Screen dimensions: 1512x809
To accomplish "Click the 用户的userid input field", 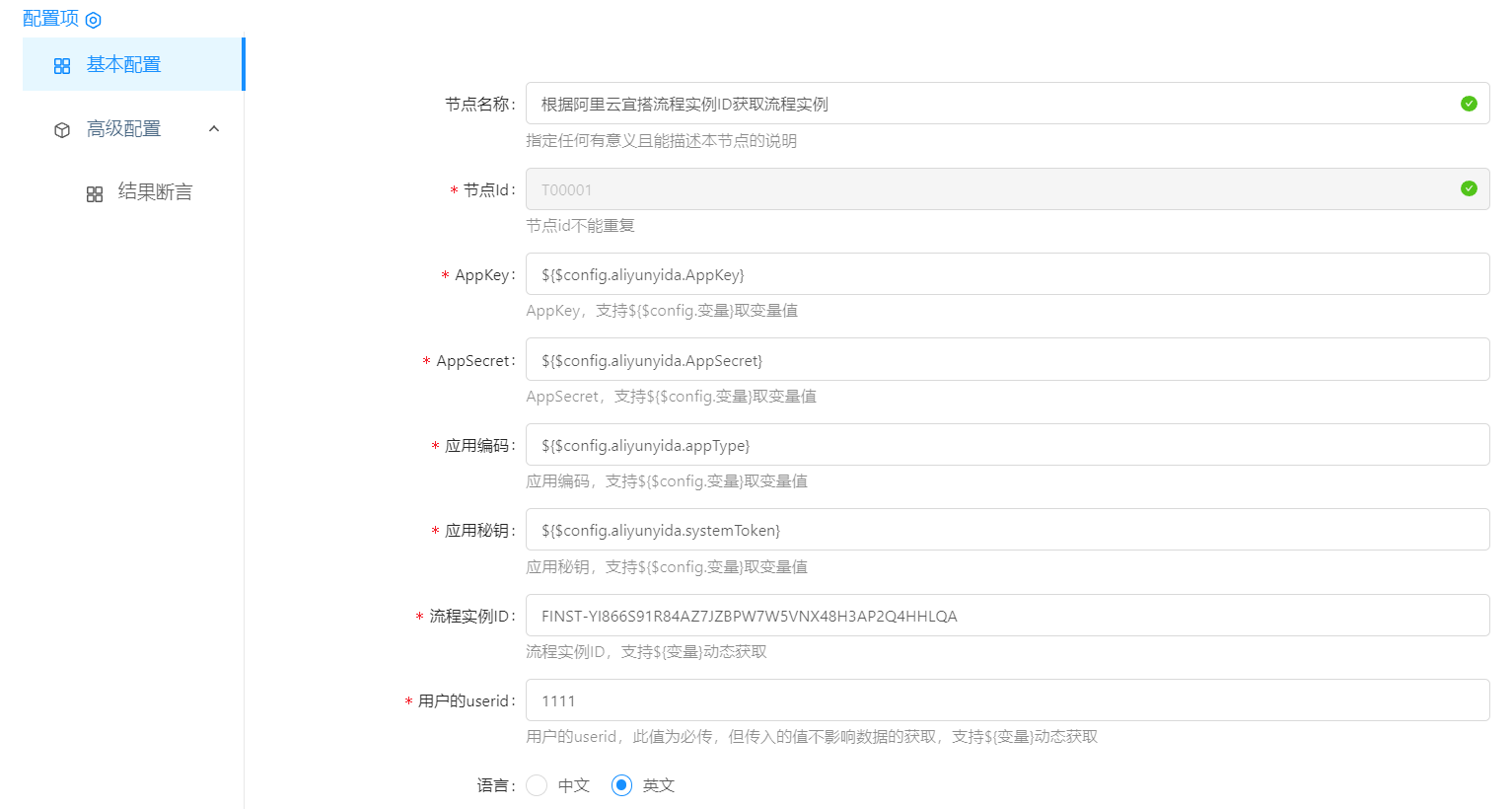I will (x=1006, y=700).
